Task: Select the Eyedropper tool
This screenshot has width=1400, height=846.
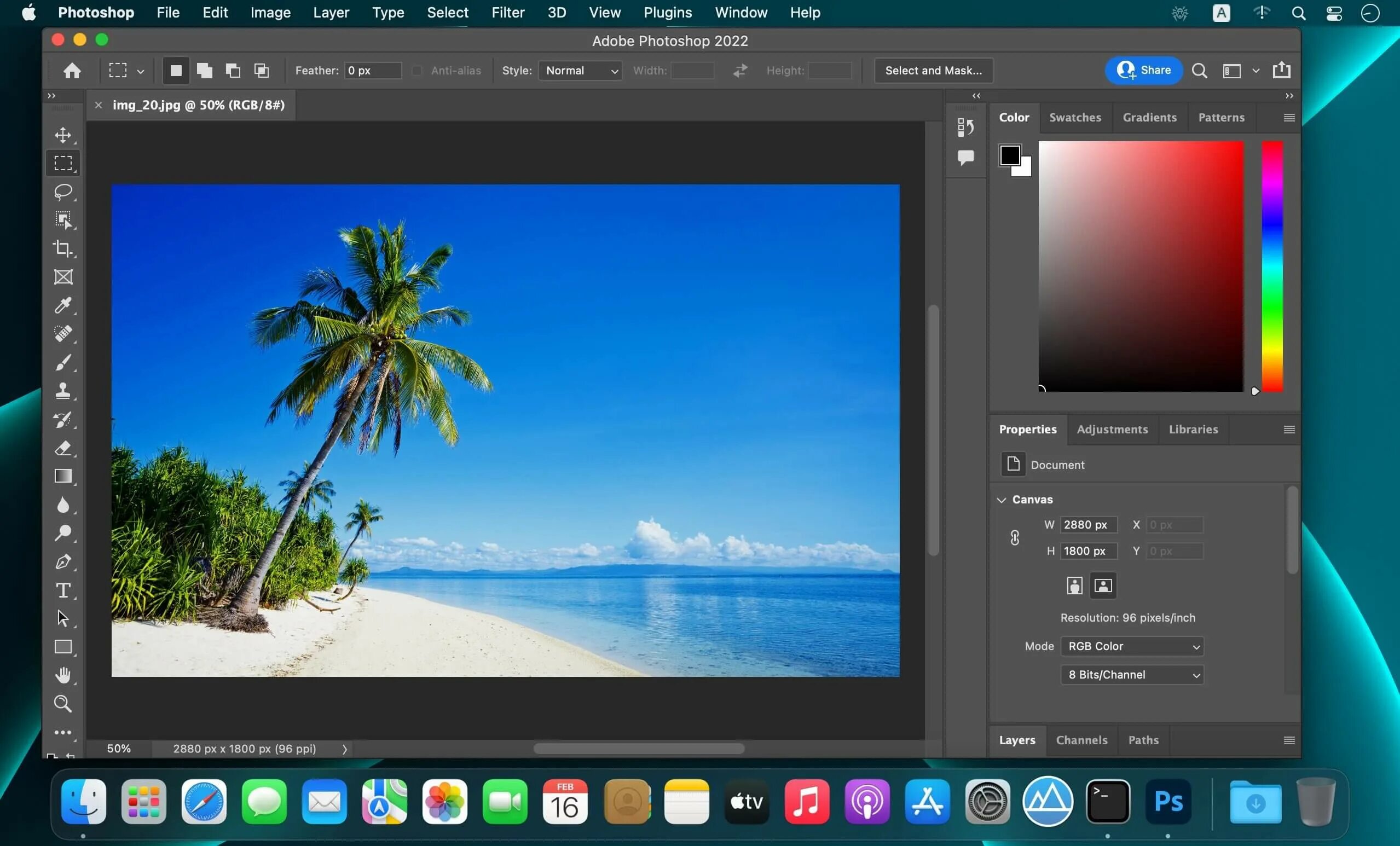Action: (x=62, y=305)
